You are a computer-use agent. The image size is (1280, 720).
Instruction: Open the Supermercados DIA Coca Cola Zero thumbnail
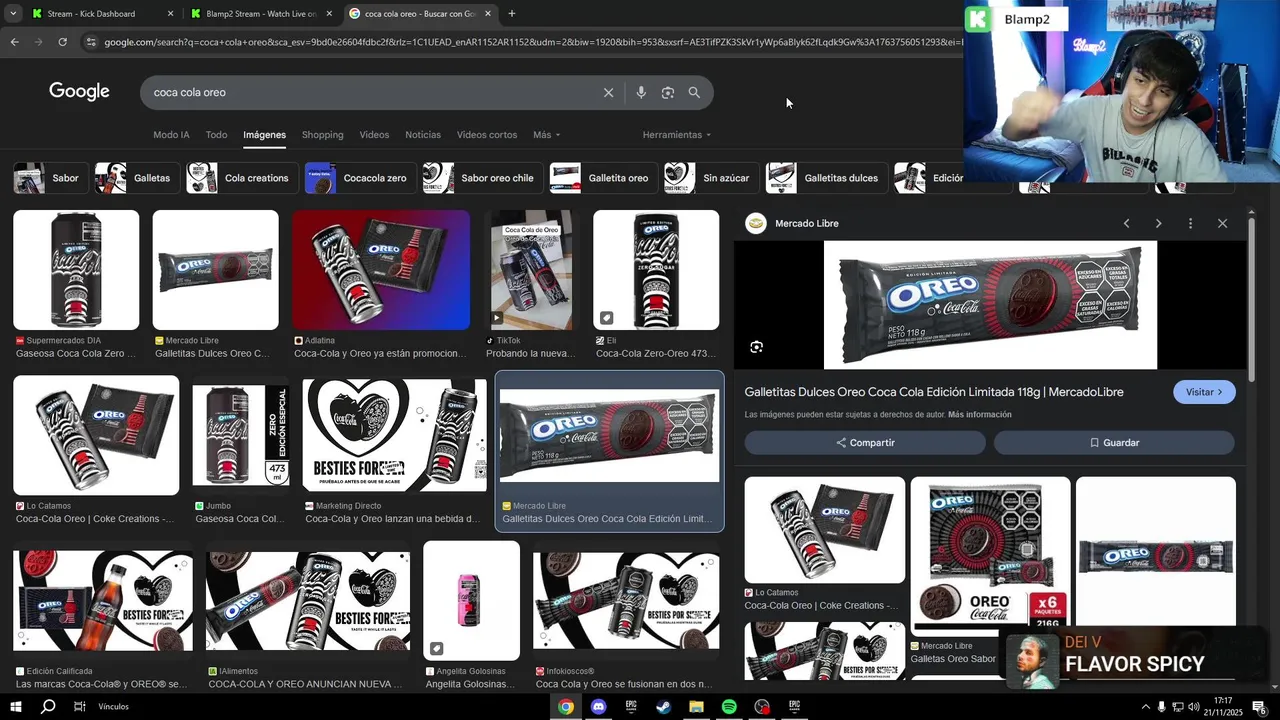pos(76,270)
